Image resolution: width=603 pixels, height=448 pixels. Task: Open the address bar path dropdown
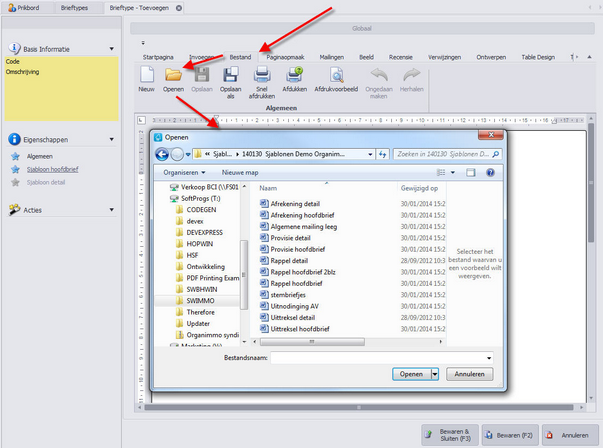tap(370, 154)
